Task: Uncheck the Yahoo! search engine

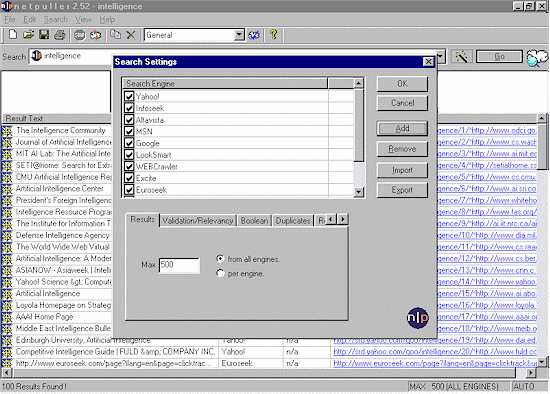Action: [x=129, y=96]
